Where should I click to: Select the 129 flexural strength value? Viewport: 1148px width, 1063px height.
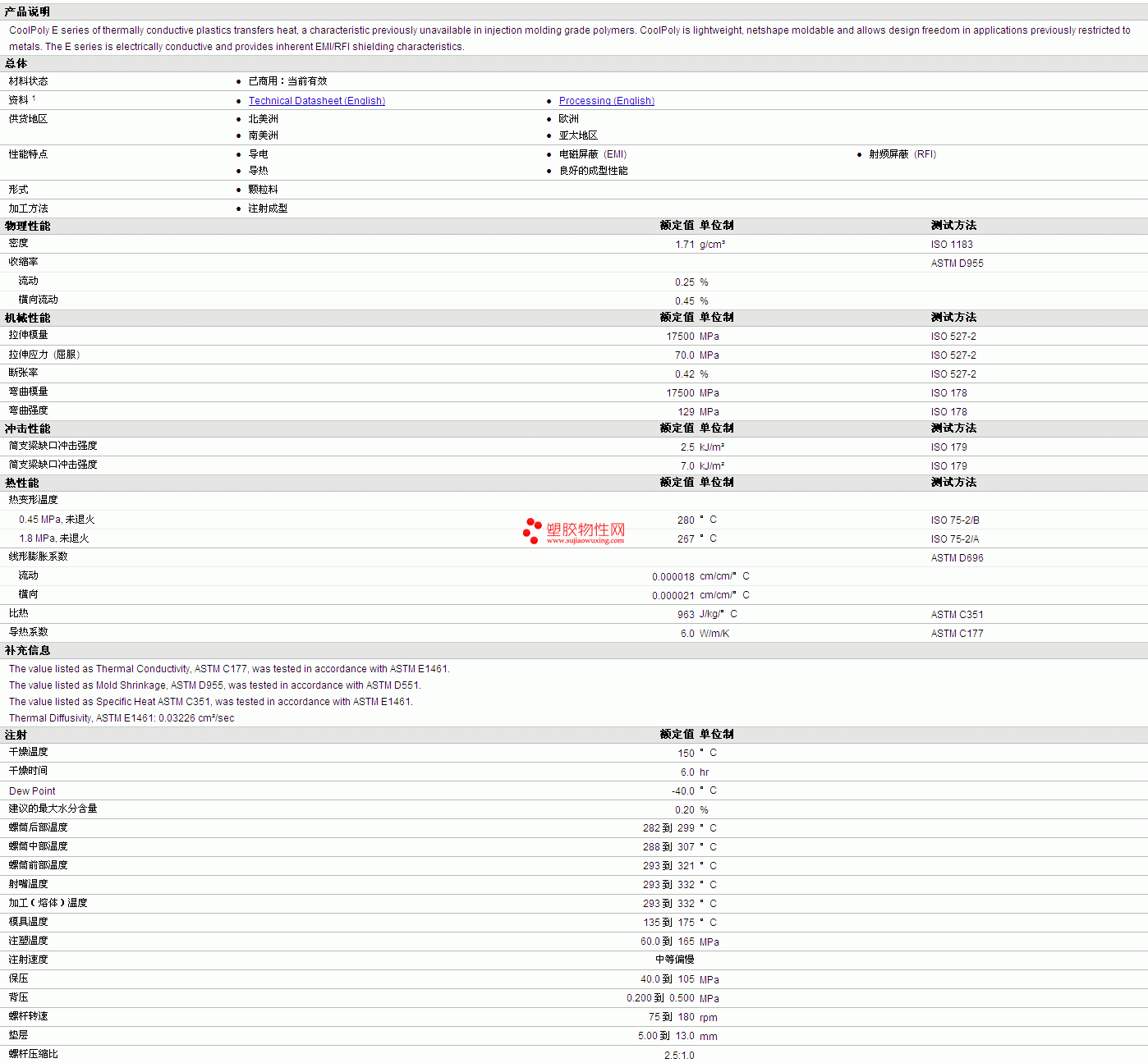pos(687,412)
